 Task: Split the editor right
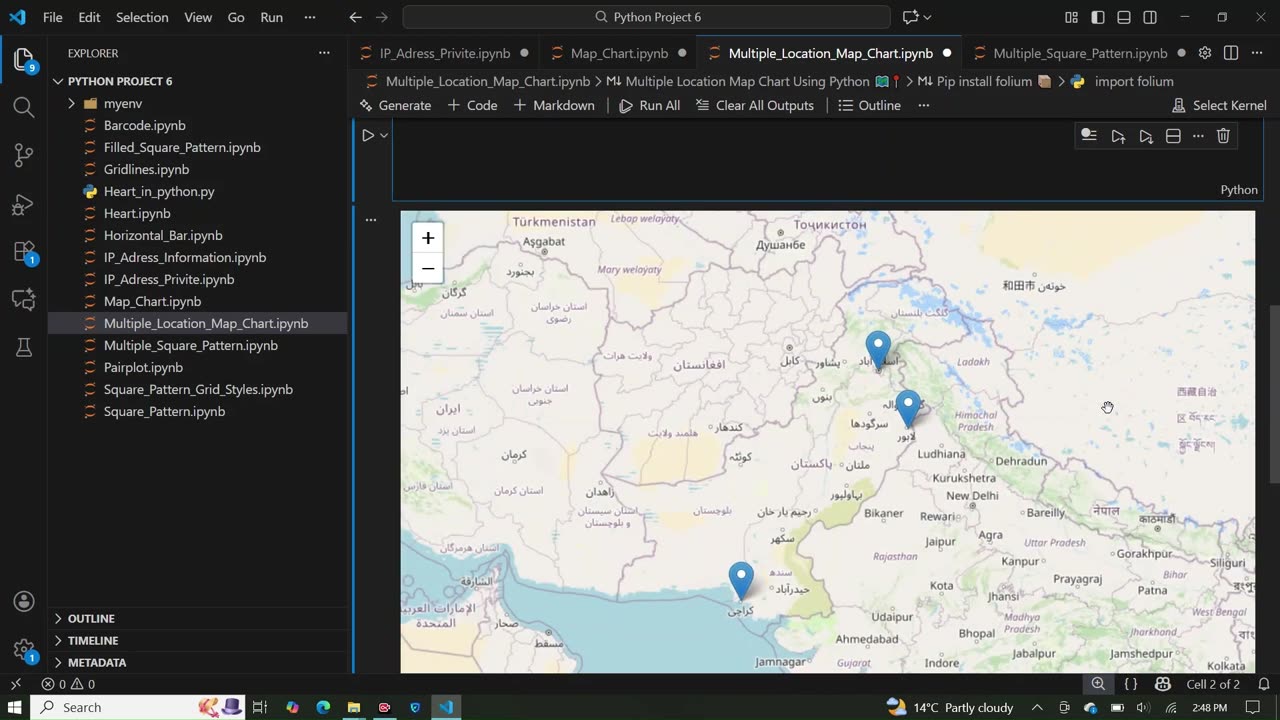[x=1231, y=53]
